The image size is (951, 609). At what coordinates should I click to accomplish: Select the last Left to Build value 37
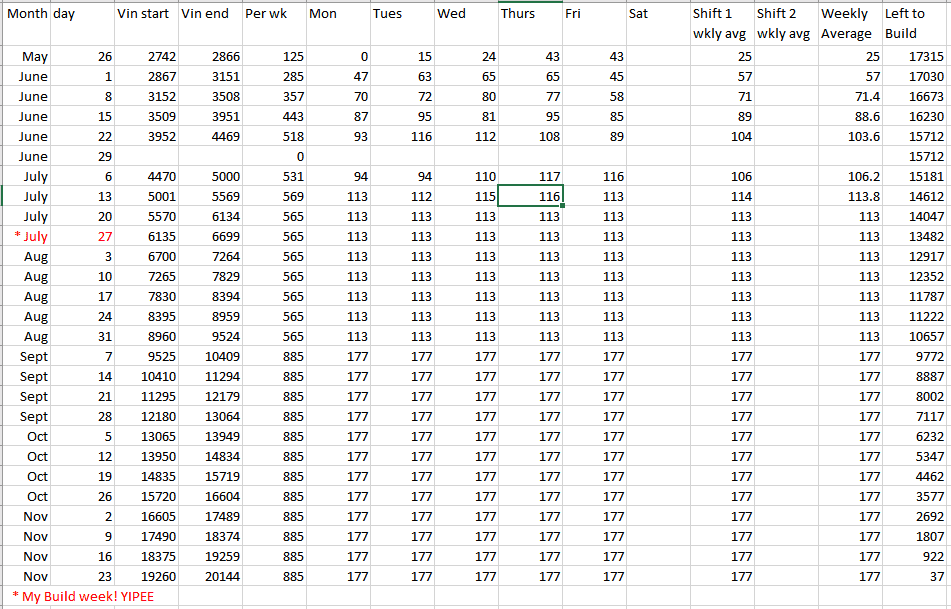click(x=914, y=577)
